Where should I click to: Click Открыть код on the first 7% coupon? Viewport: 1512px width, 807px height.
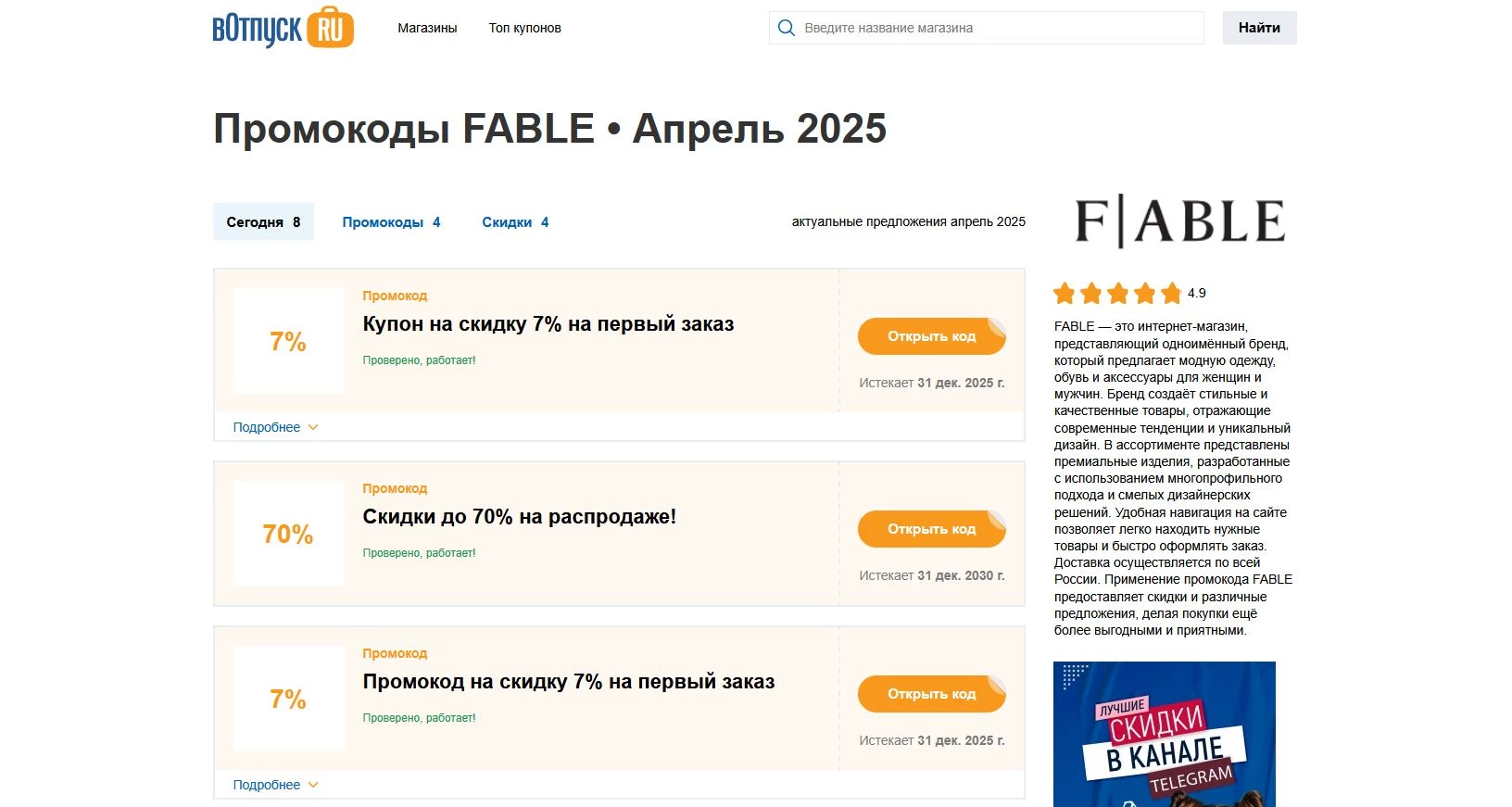coord(931,336)
